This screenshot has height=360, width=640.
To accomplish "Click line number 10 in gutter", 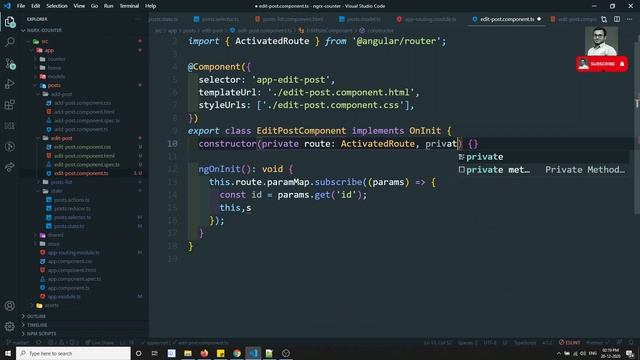I will tap(173, 144).
